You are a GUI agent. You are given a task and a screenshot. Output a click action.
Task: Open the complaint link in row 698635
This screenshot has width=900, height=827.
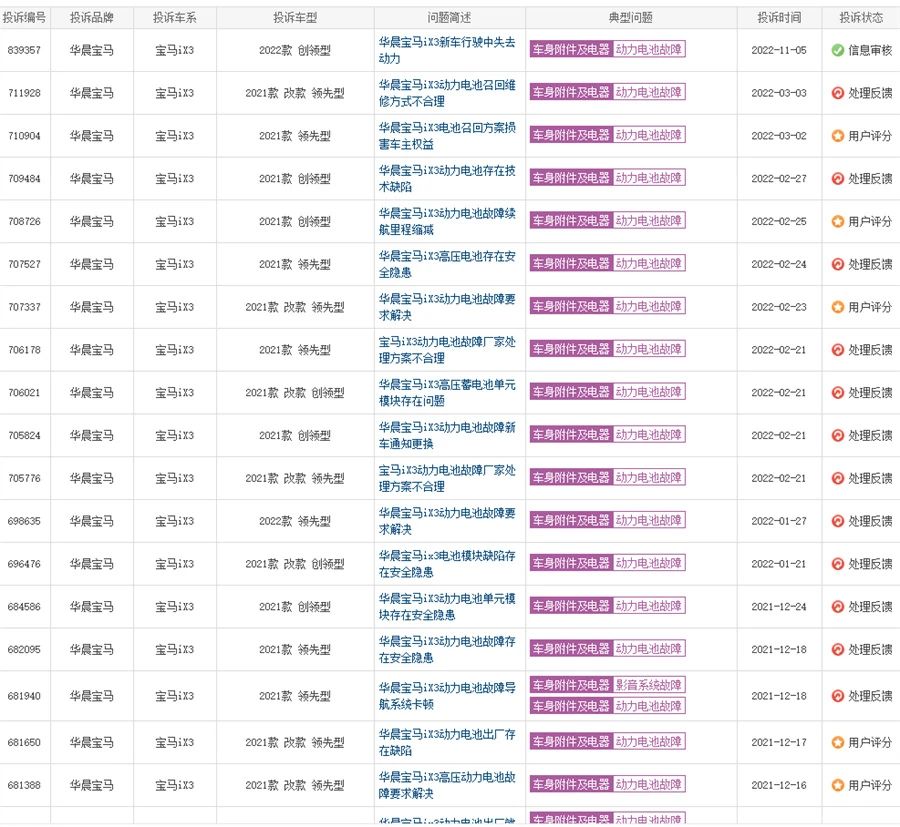(x=447, y=521)
